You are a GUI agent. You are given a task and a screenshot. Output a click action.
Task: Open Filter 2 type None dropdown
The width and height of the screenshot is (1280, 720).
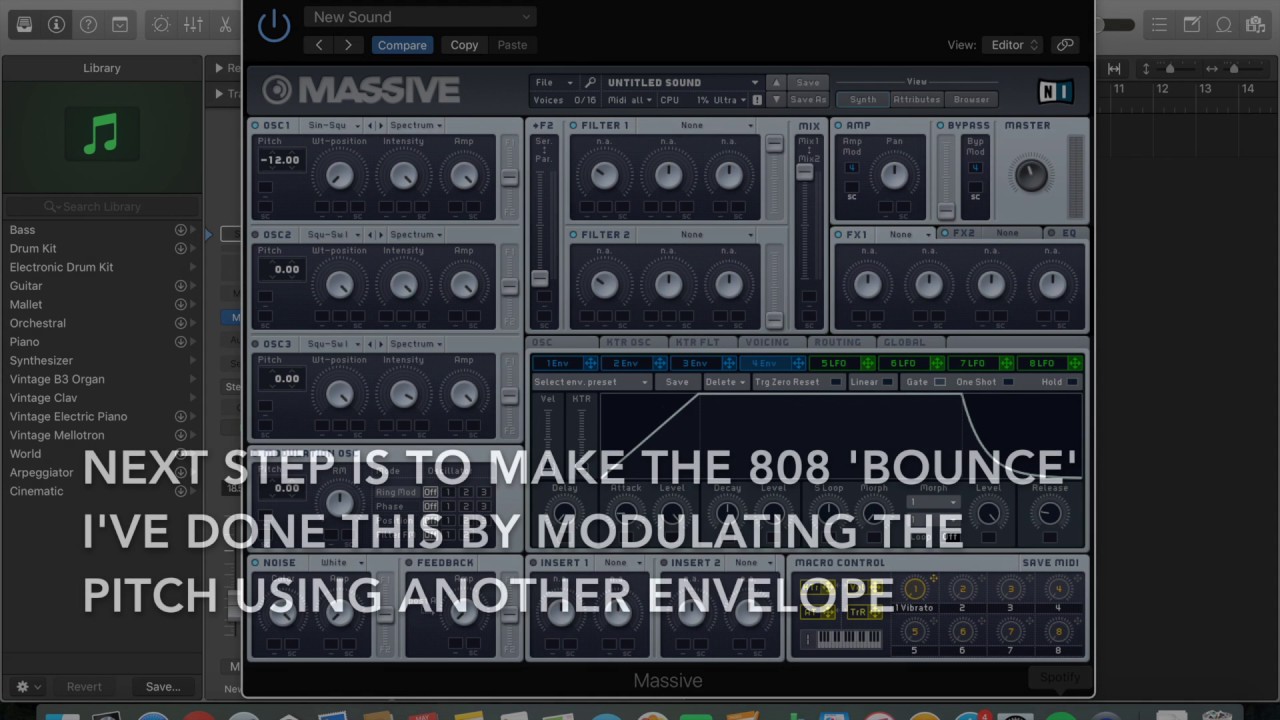pyautogui.click(x=696, y=235)
